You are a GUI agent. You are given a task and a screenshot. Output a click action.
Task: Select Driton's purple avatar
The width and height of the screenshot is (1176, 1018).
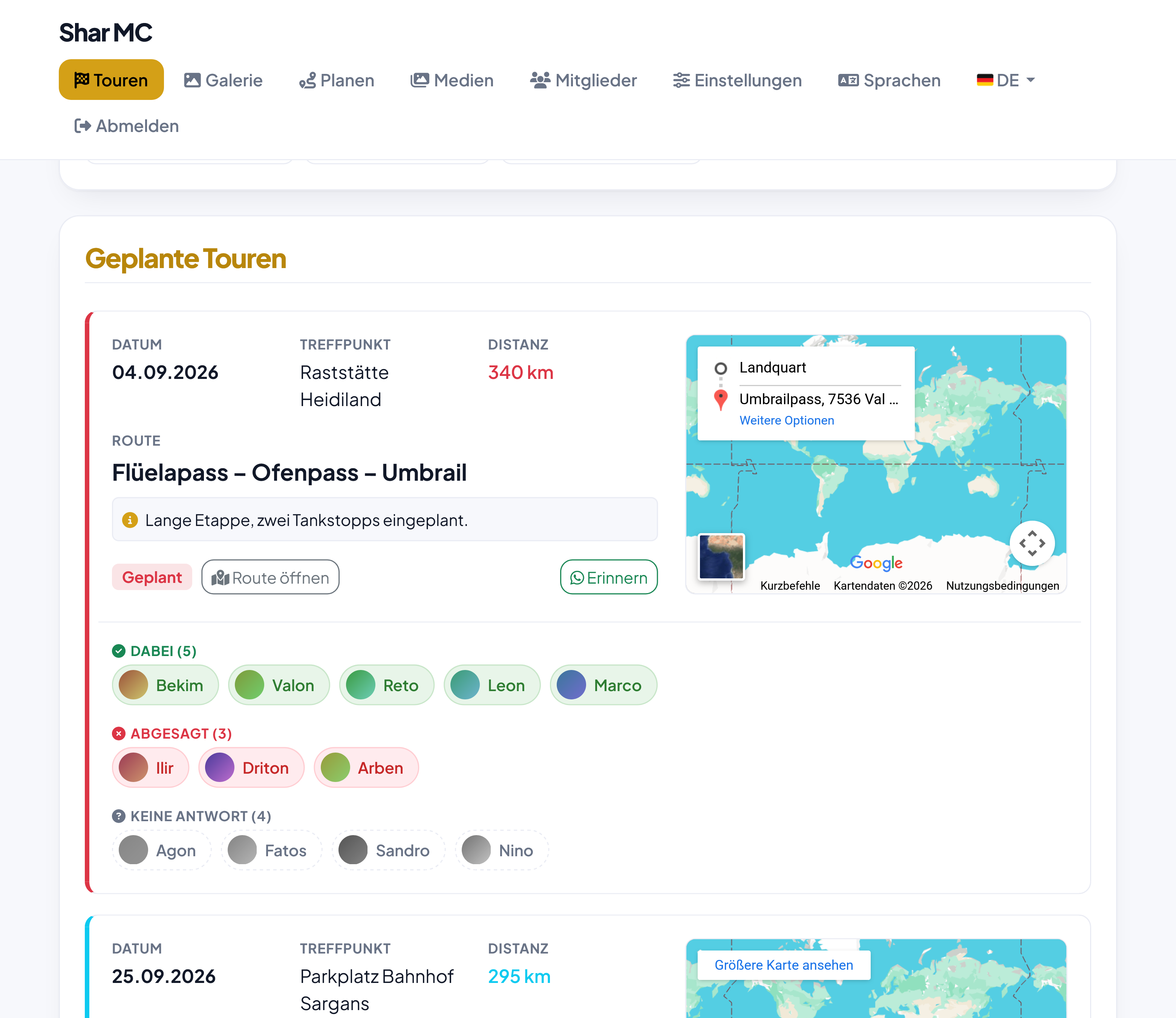point(220,768)
